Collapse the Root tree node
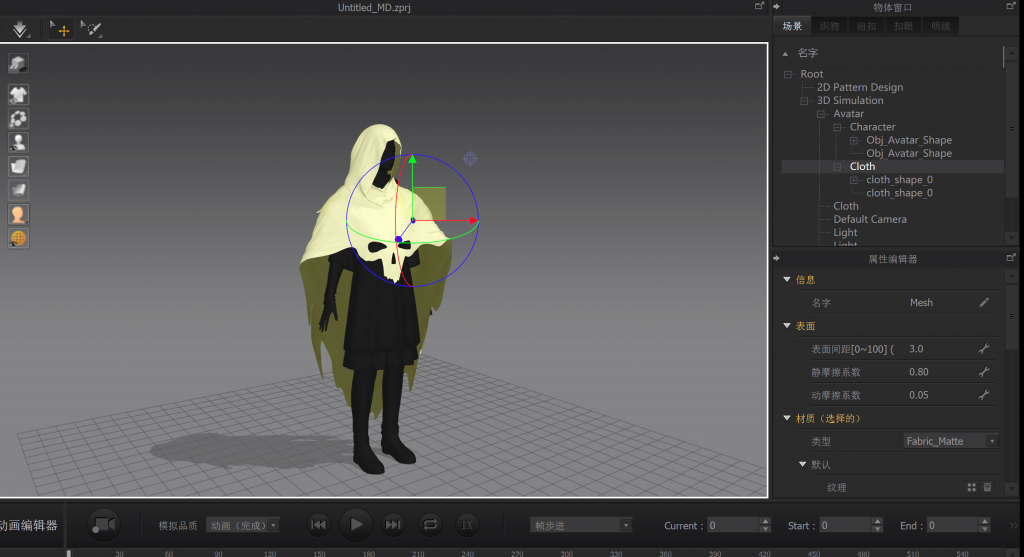 (x=788, y=74)
